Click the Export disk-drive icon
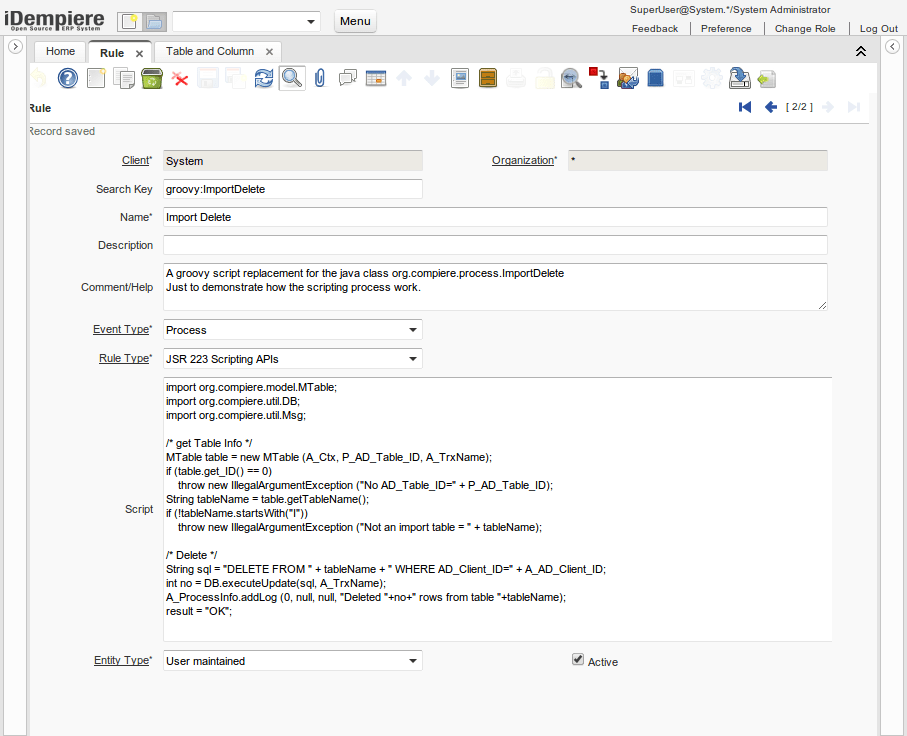This screenshot has height=736, width=907. pos(739,78)
